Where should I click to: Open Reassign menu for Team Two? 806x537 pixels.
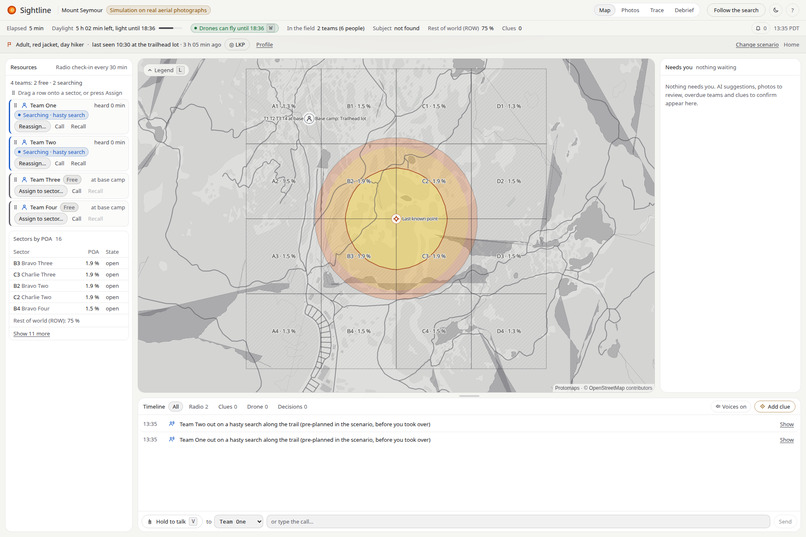(x=32, y=163)
